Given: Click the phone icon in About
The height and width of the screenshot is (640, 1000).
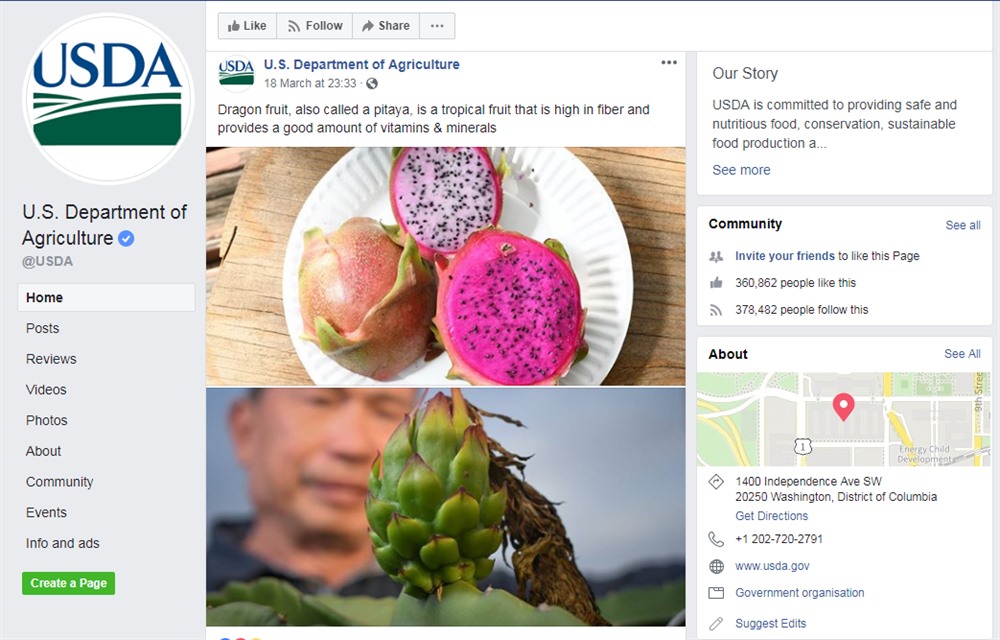Looking at the screenshot, I should coord(716,539).
